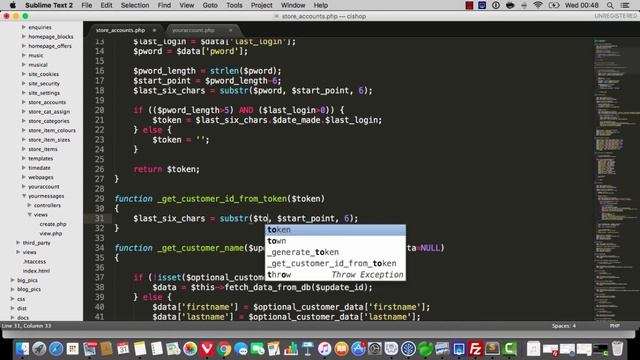640x360 pixels.
Task: Open .htaccess file in sidebar
Action: click(35, 262)
